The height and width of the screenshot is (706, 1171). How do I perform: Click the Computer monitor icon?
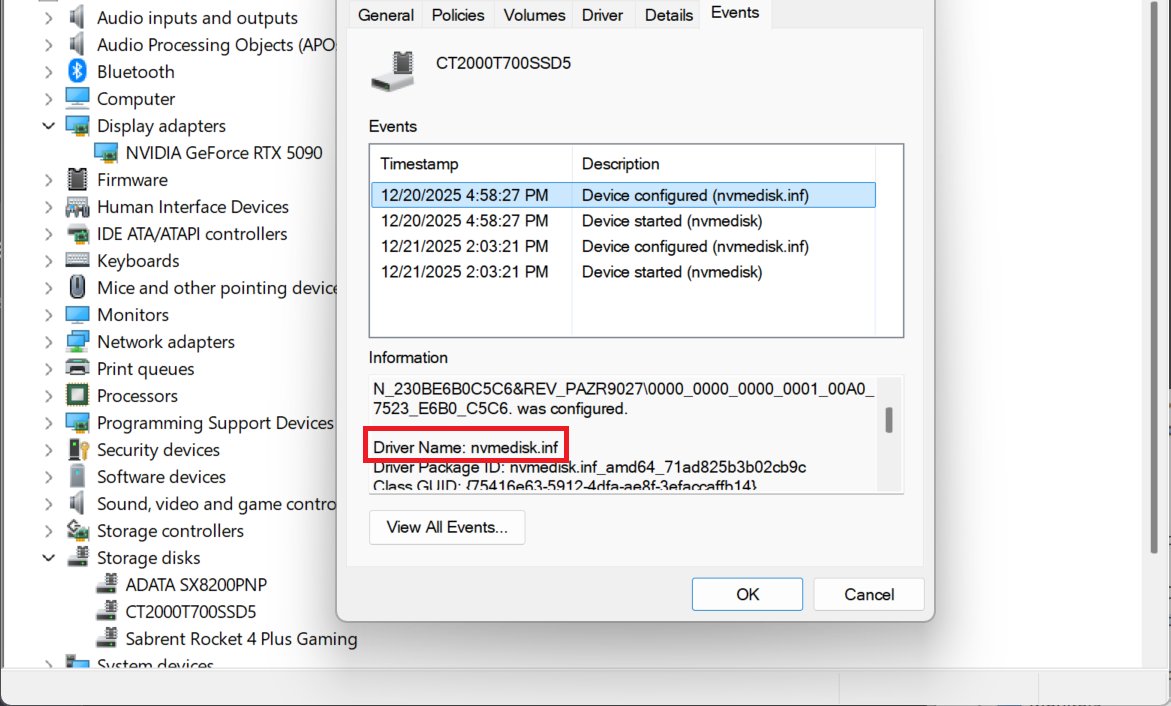(x=77, y=98)
